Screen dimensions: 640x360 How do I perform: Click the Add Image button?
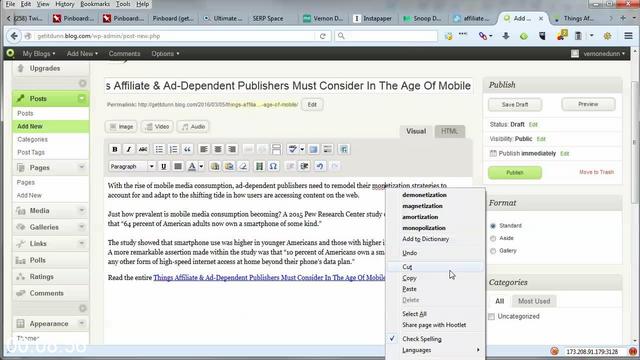coord(121,127)
